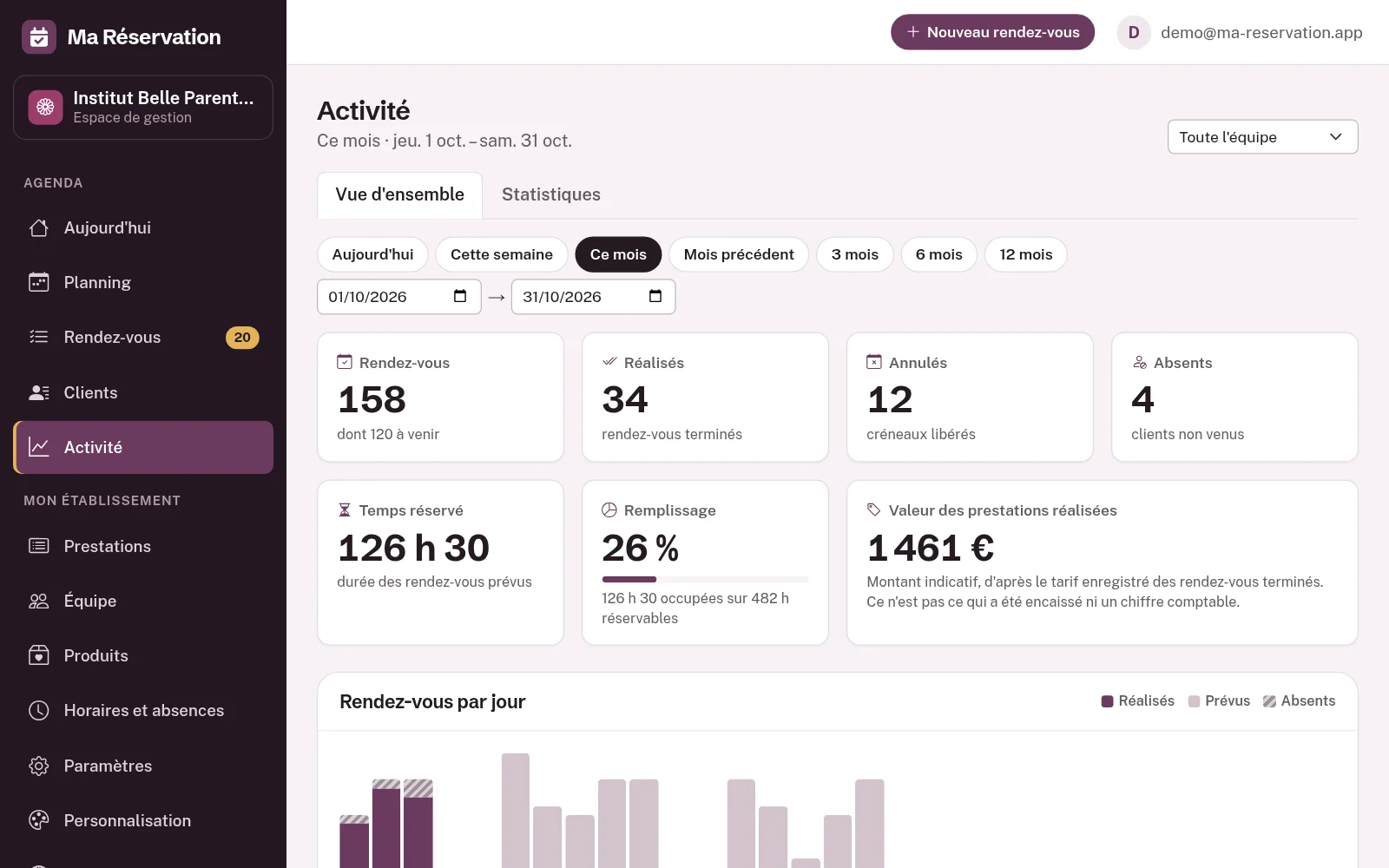Click the Prévus legend color swatch
This screenshot has width=1389, height=868.
[1194, 701]
